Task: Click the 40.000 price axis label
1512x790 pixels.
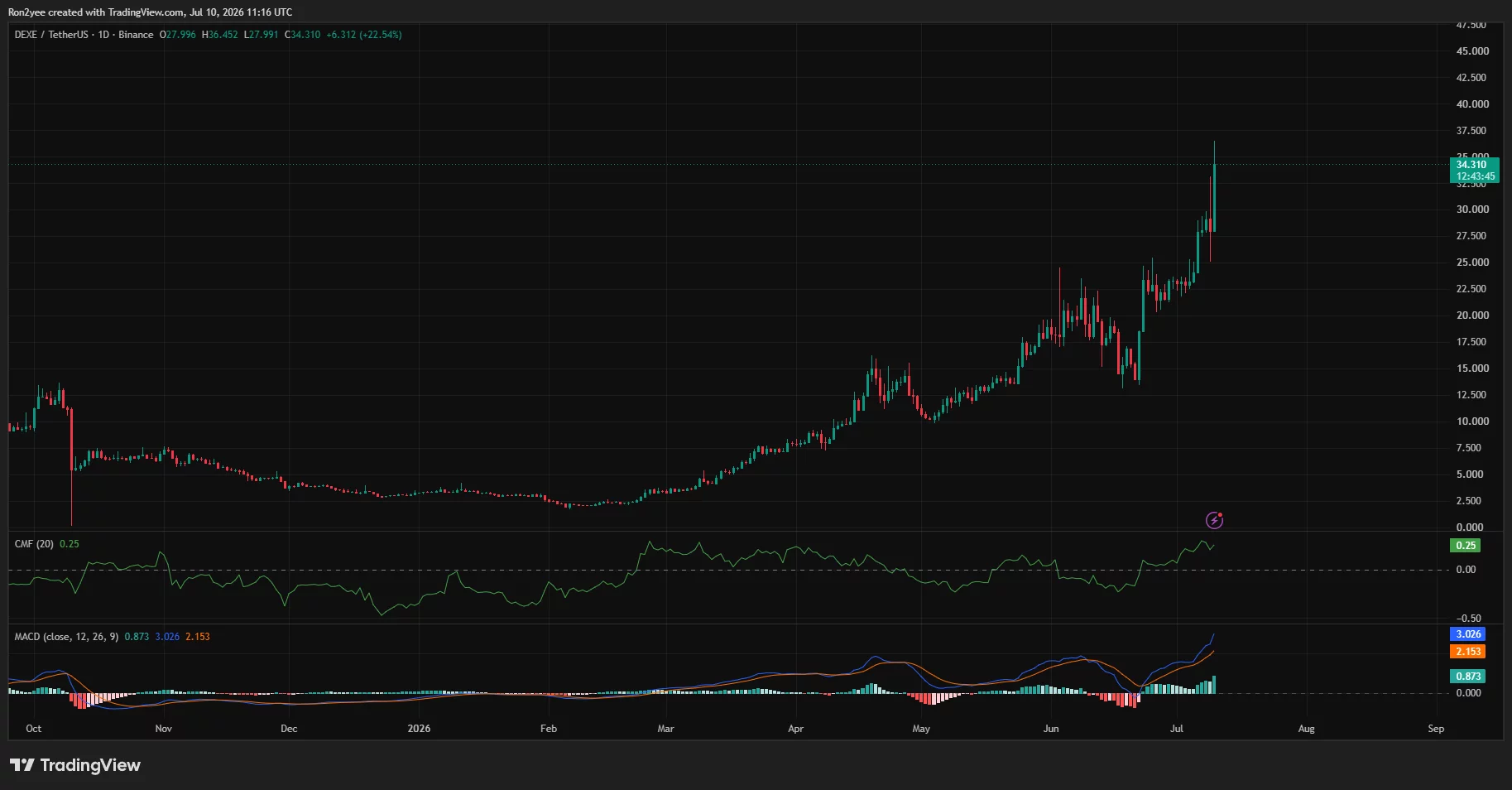Action: tap(1472, 104)
